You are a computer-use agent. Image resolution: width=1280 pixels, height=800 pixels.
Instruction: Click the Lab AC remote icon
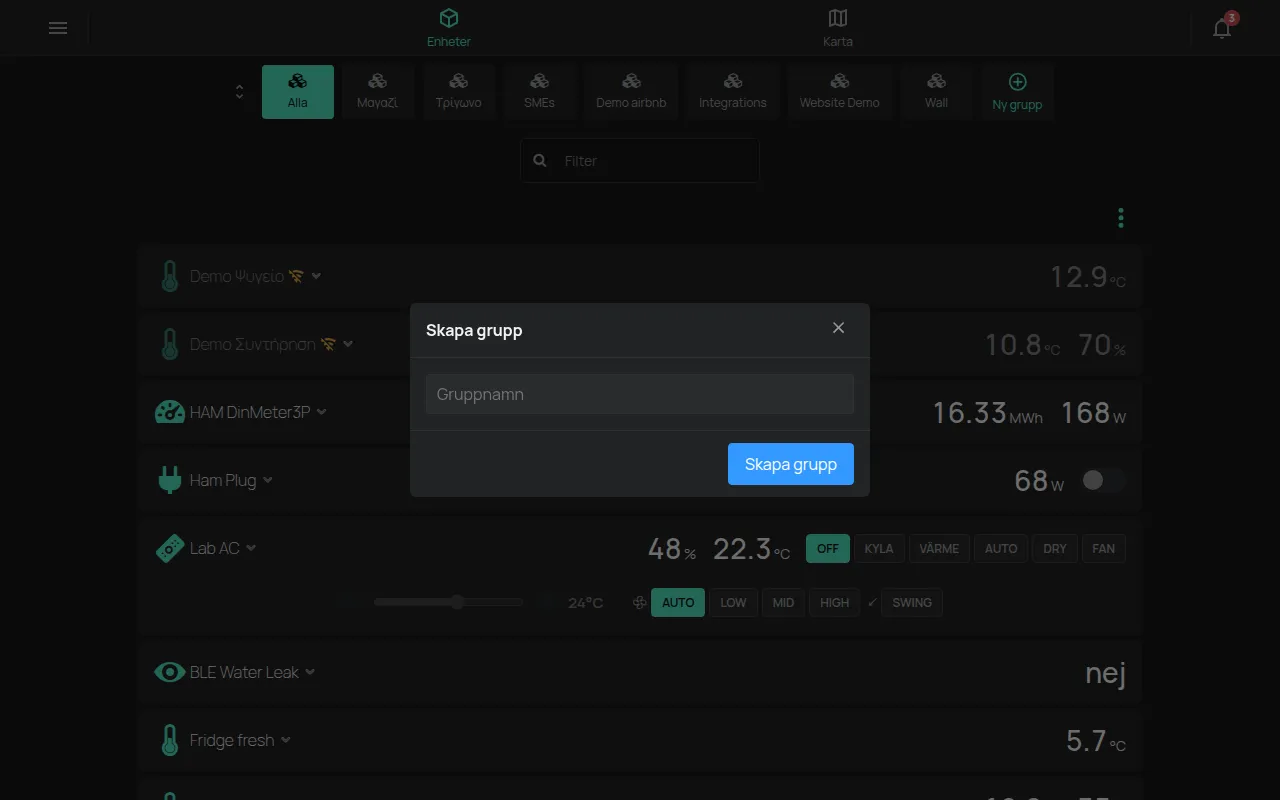click(x=170, y=548)
